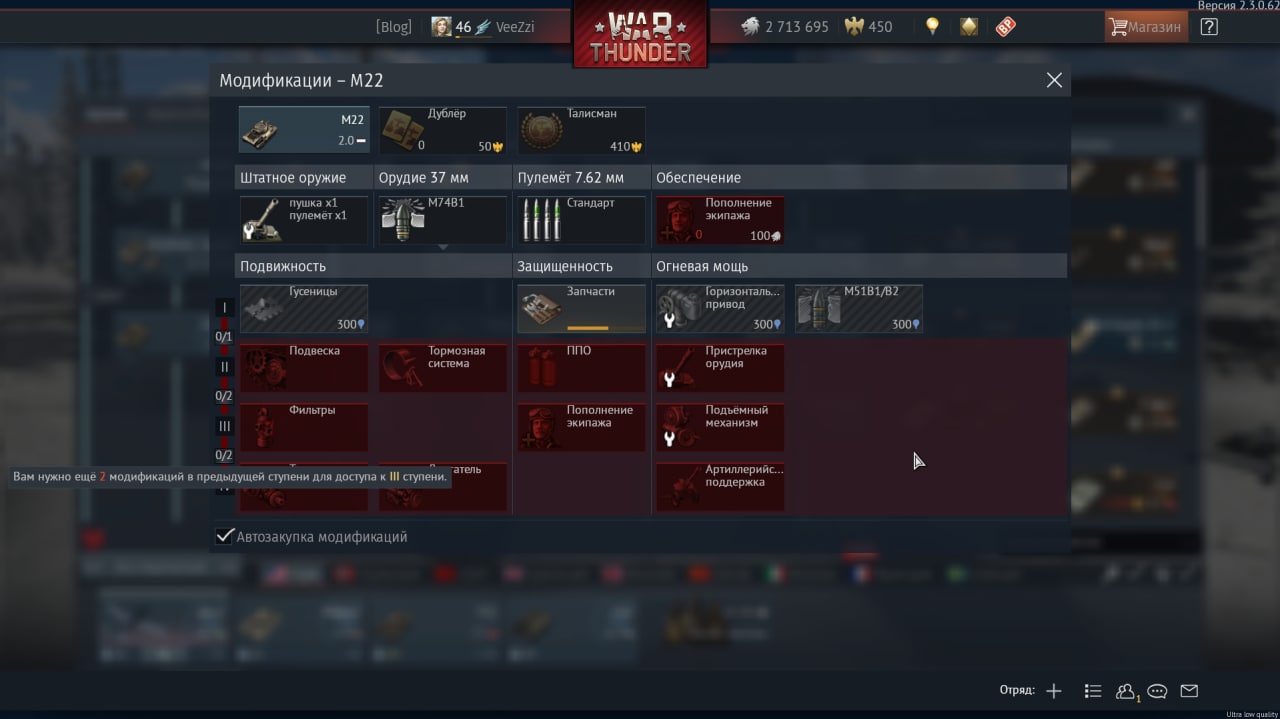Select the Запчасти modification
The image size is (1280, 719).
click(x=581, y=308)
